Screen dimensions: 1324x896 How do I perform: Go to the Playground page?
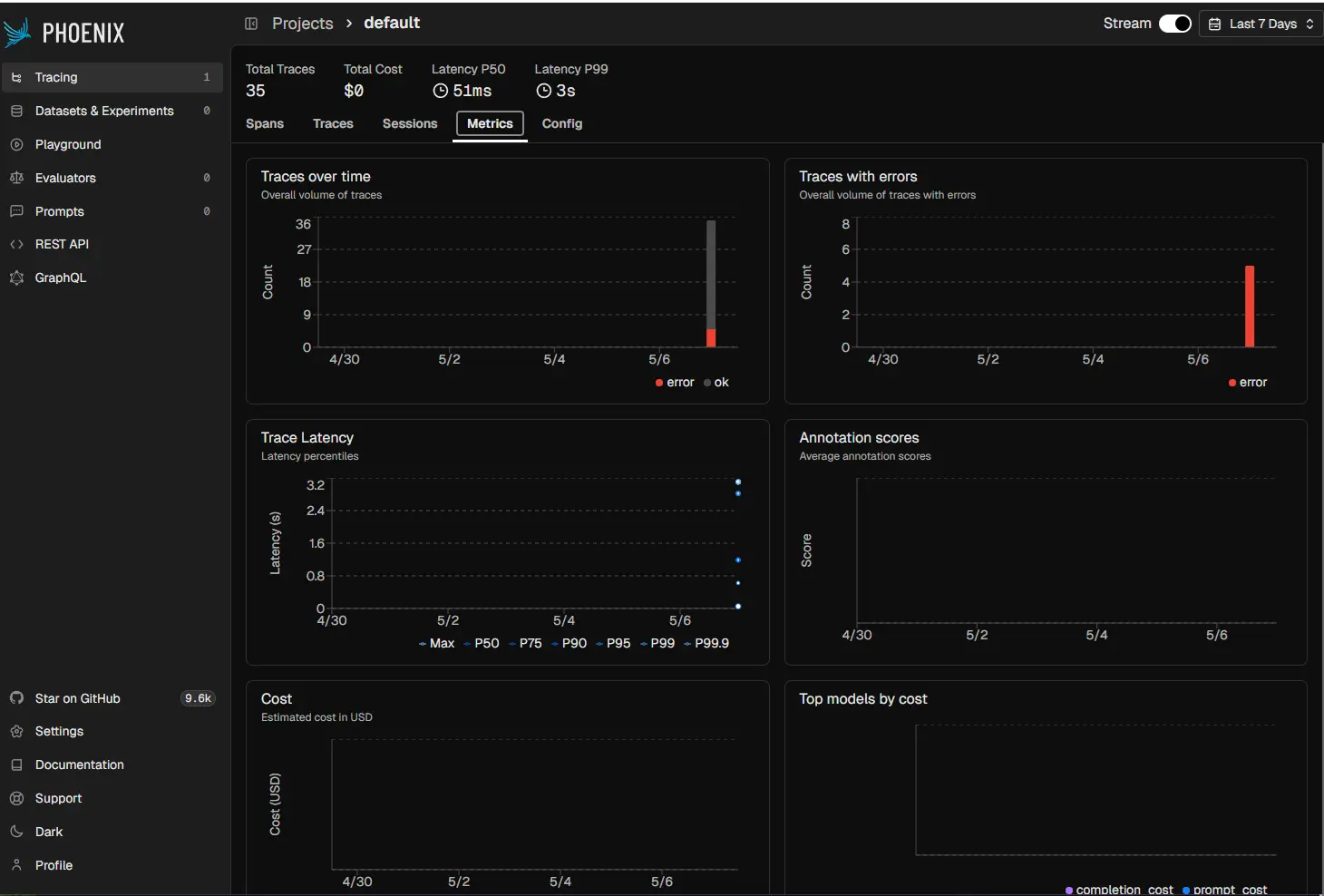[x=112, y=144]
